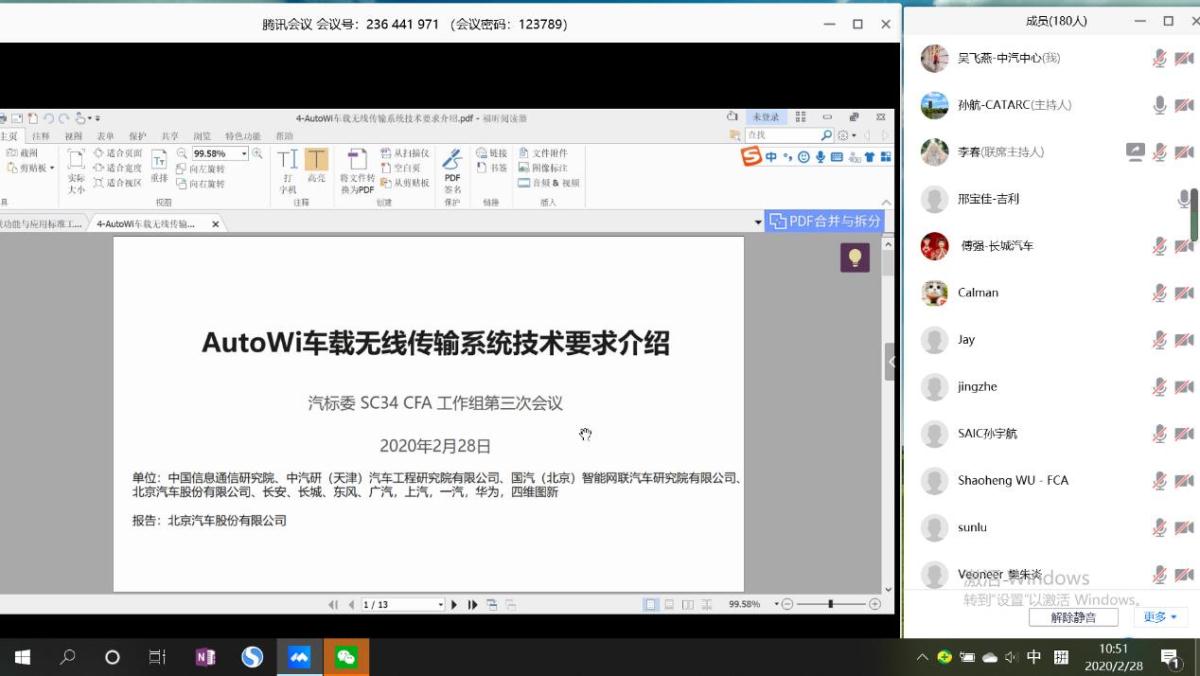This screenshot has height=676, width=1200.
Task: Open WeChat from the Windows taskbar
Action: (347, 657)
